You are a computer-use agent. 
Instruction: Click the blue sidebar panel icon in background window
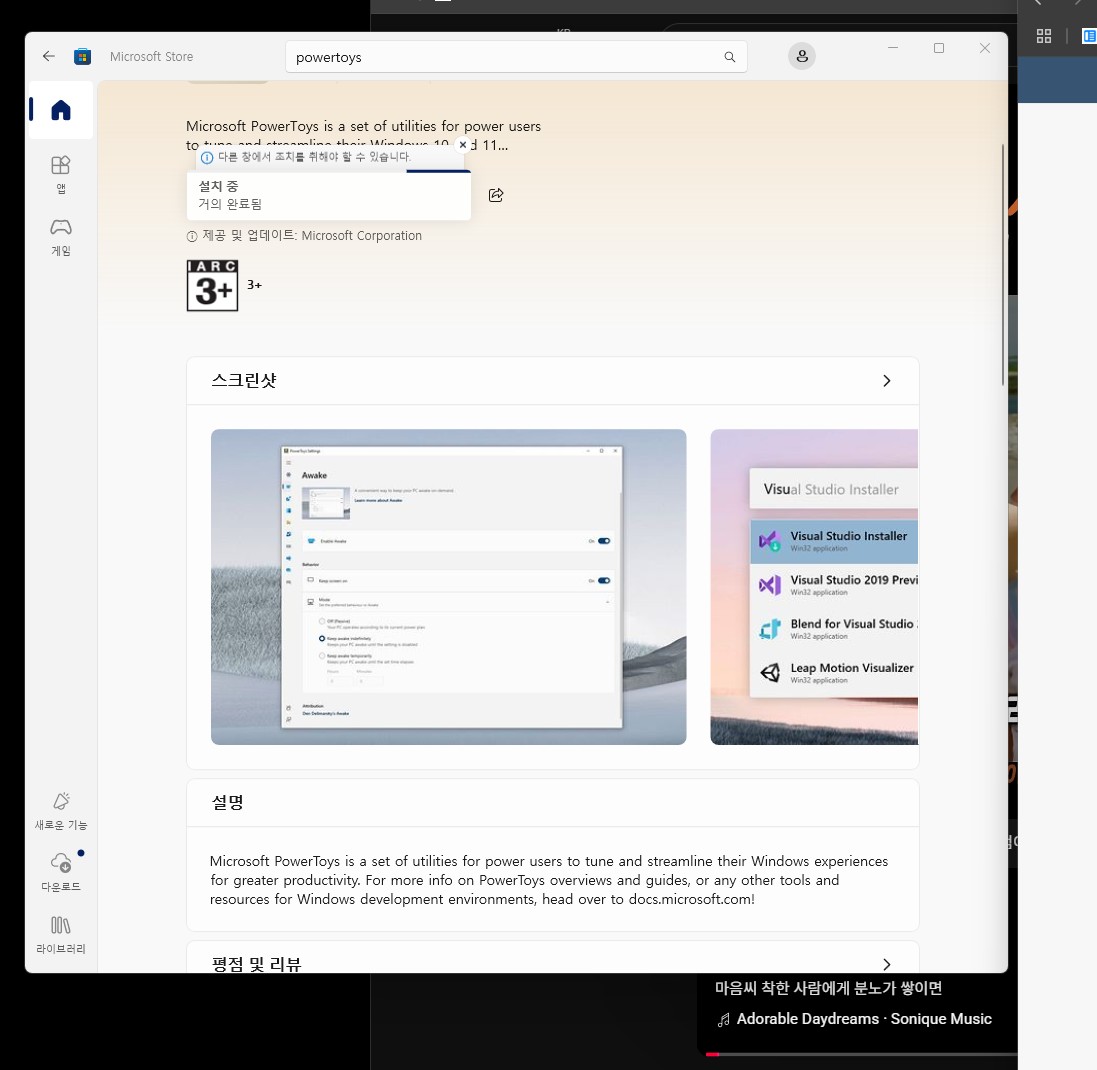coord(1089,36)
